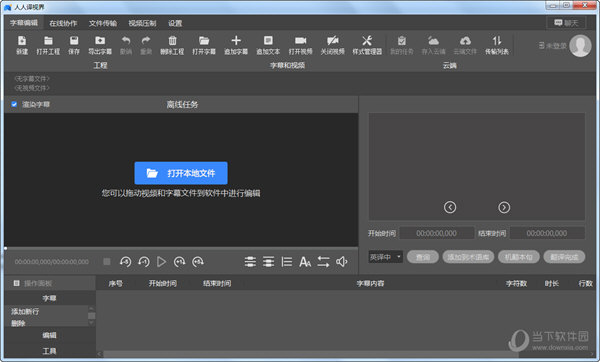The image size is (600, 362).
Task: Click the 序号 column header
Action: point(115,283)
